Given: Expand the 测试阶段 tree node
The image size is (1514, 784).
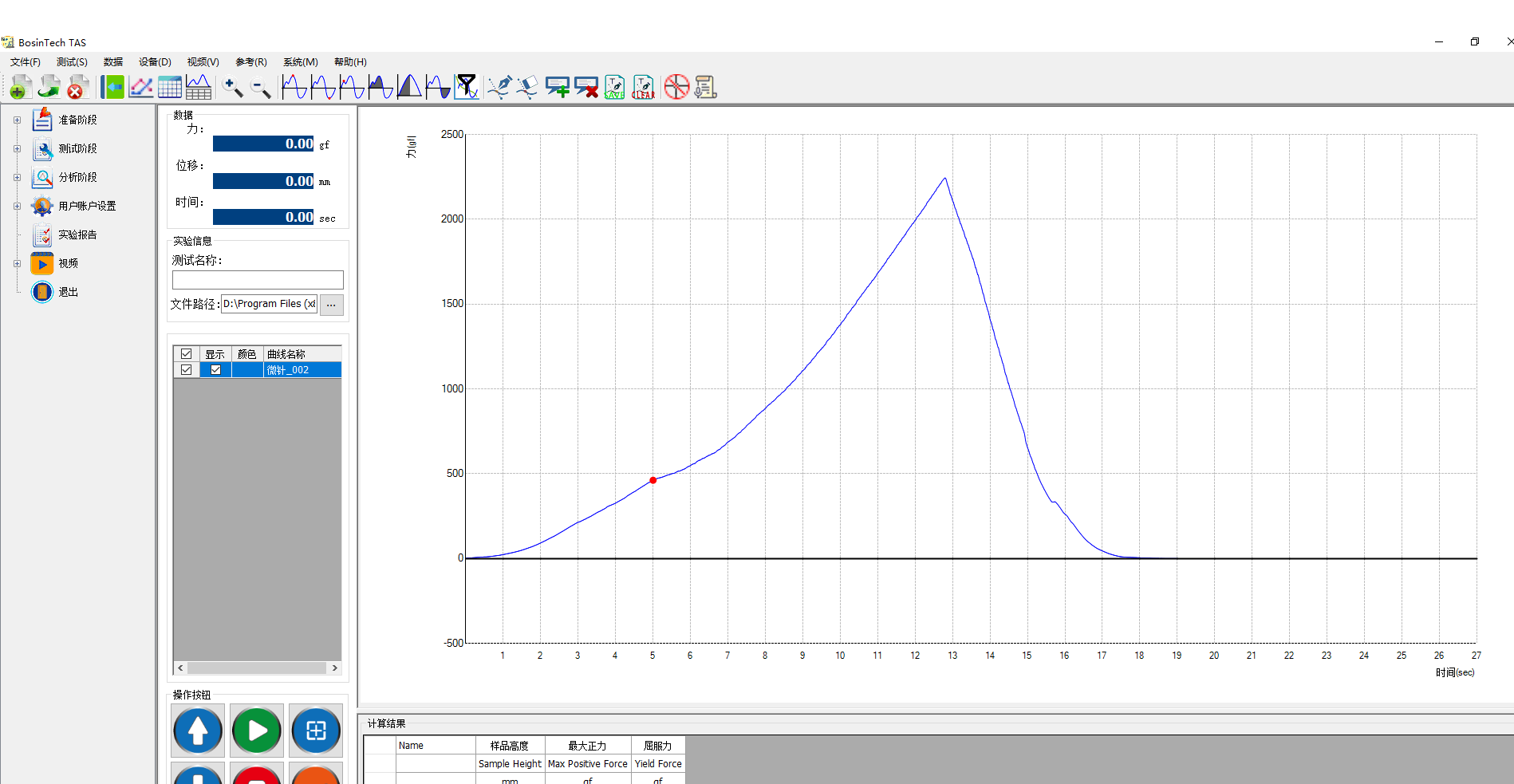Looking at the screenshot, I should [x=17, y=149].
